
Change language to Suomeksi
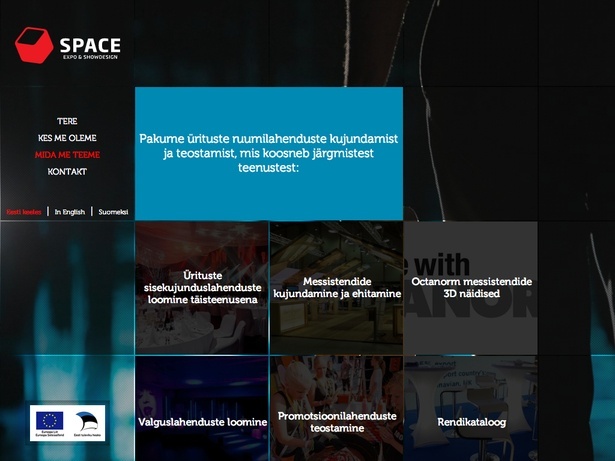[x=113, y=212]
